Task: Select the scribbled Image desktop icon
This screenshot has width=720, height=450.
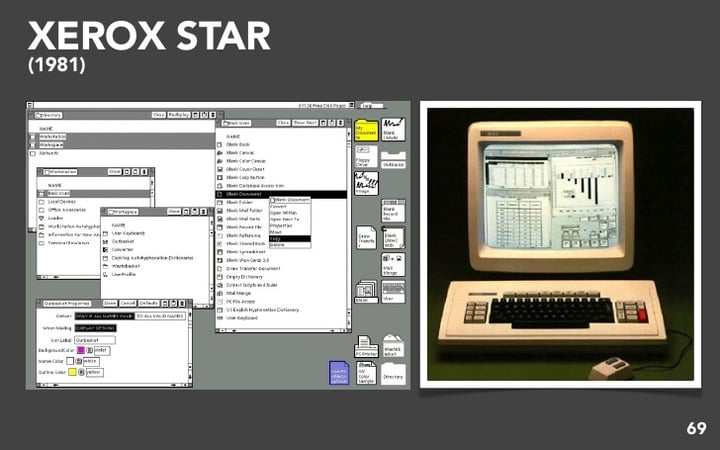Action: (366, 183)
